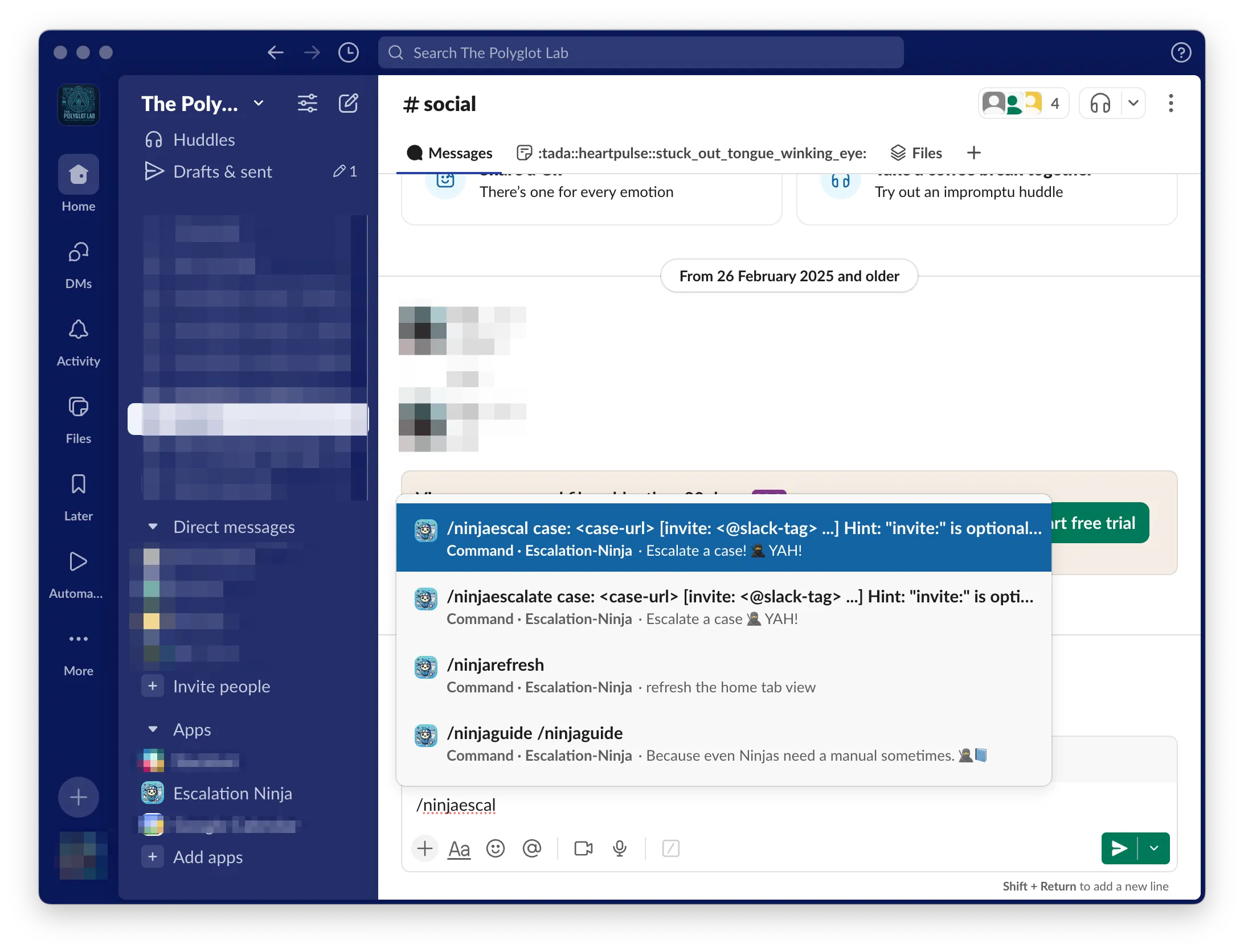
Task: Click the emoji picker smiley icon
Action: click(495, 848)
